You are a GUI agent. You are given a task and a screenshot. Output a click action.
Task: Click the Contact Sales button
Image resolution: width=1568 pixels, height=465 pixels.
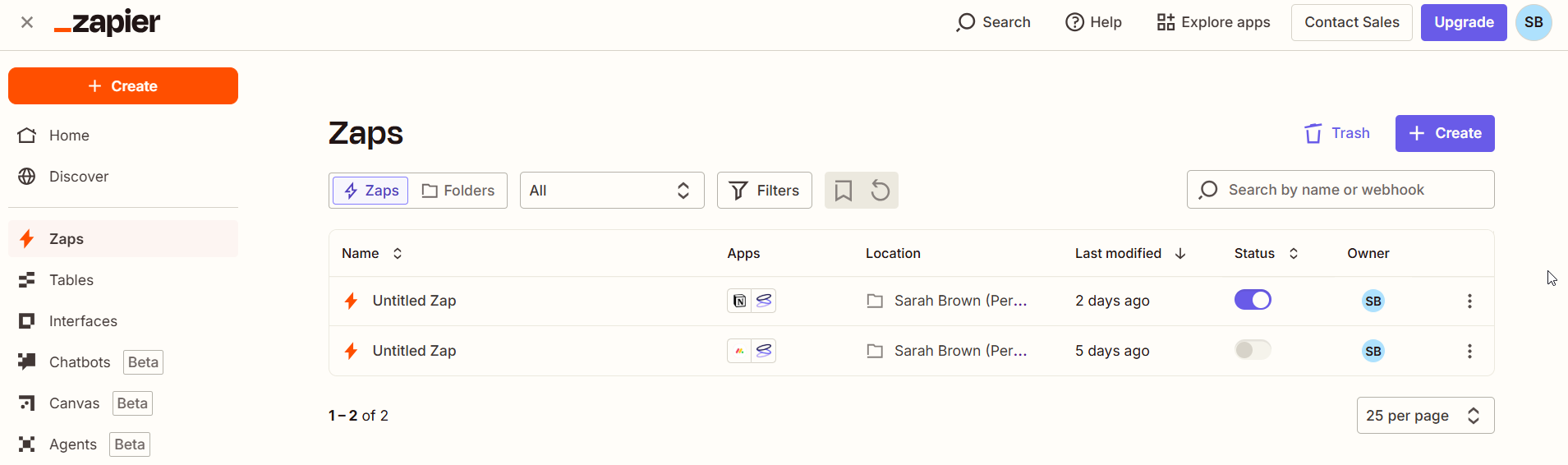tap(1352, 22)
